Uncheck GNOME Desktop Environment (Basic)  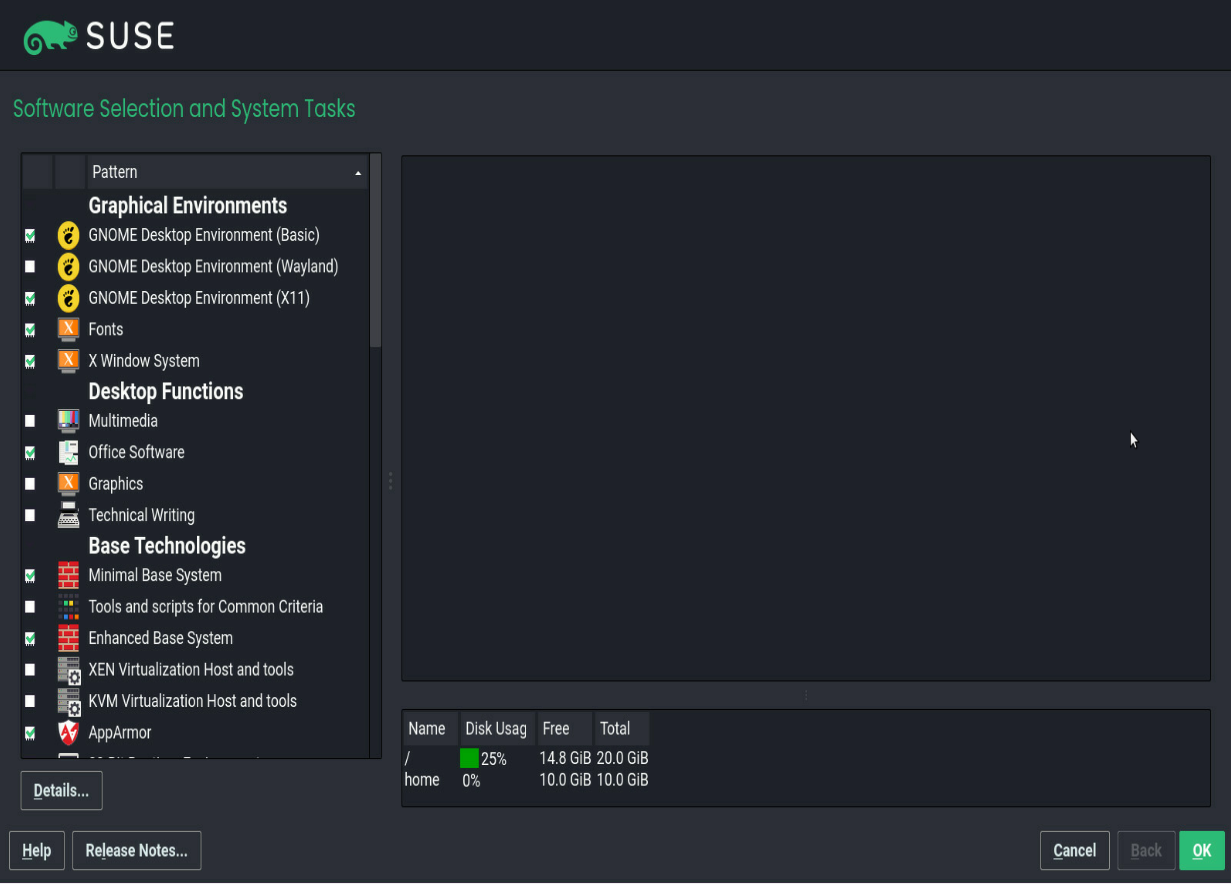(30, 236)
